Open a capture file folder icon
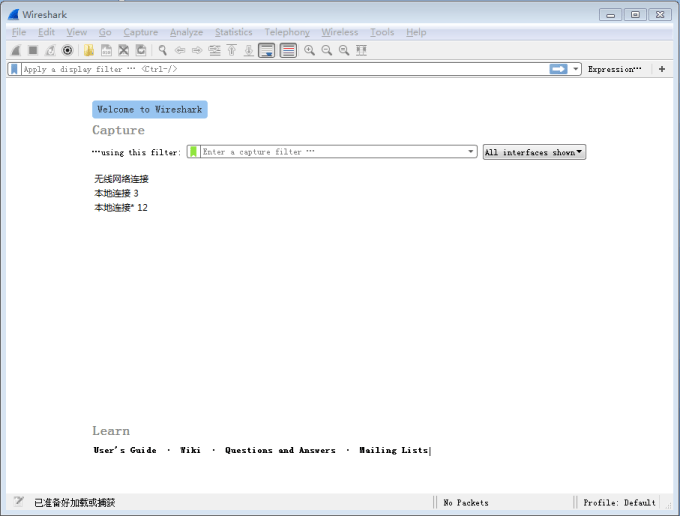The width and height of the screenshot is (680, 516). pos(89,50)
